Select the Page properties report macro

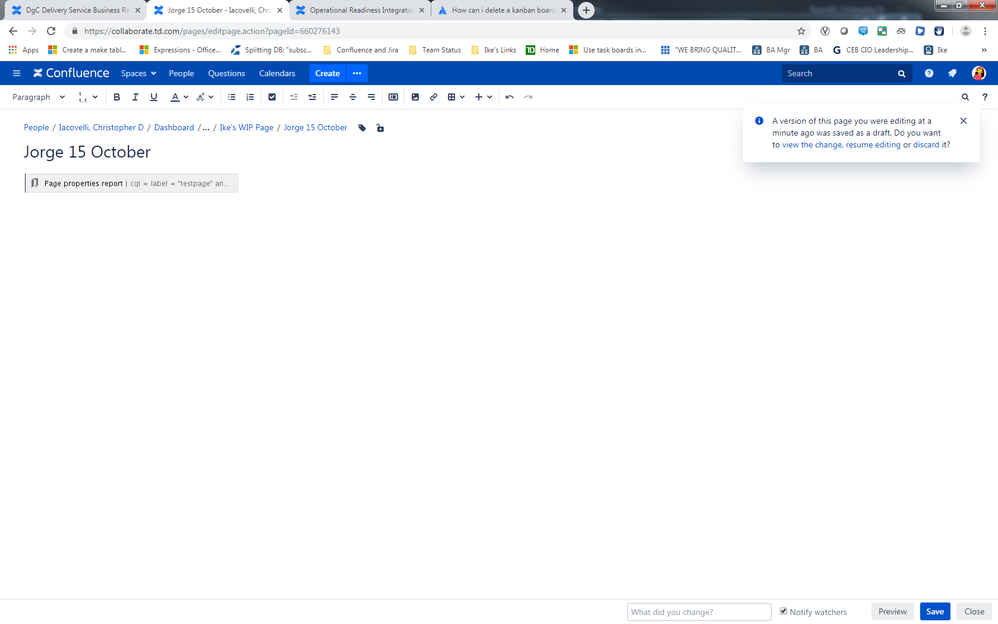[x=131, y=183]
